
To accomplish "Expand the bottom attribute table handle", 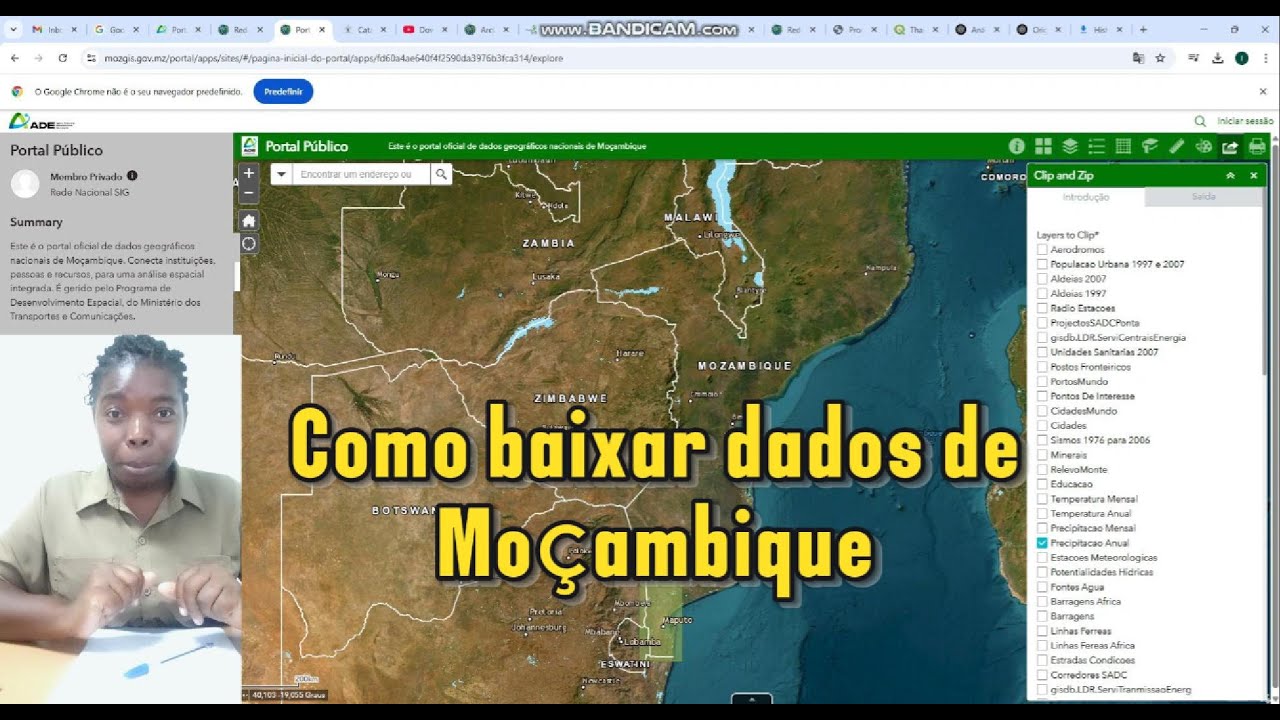I will point(751,698).
